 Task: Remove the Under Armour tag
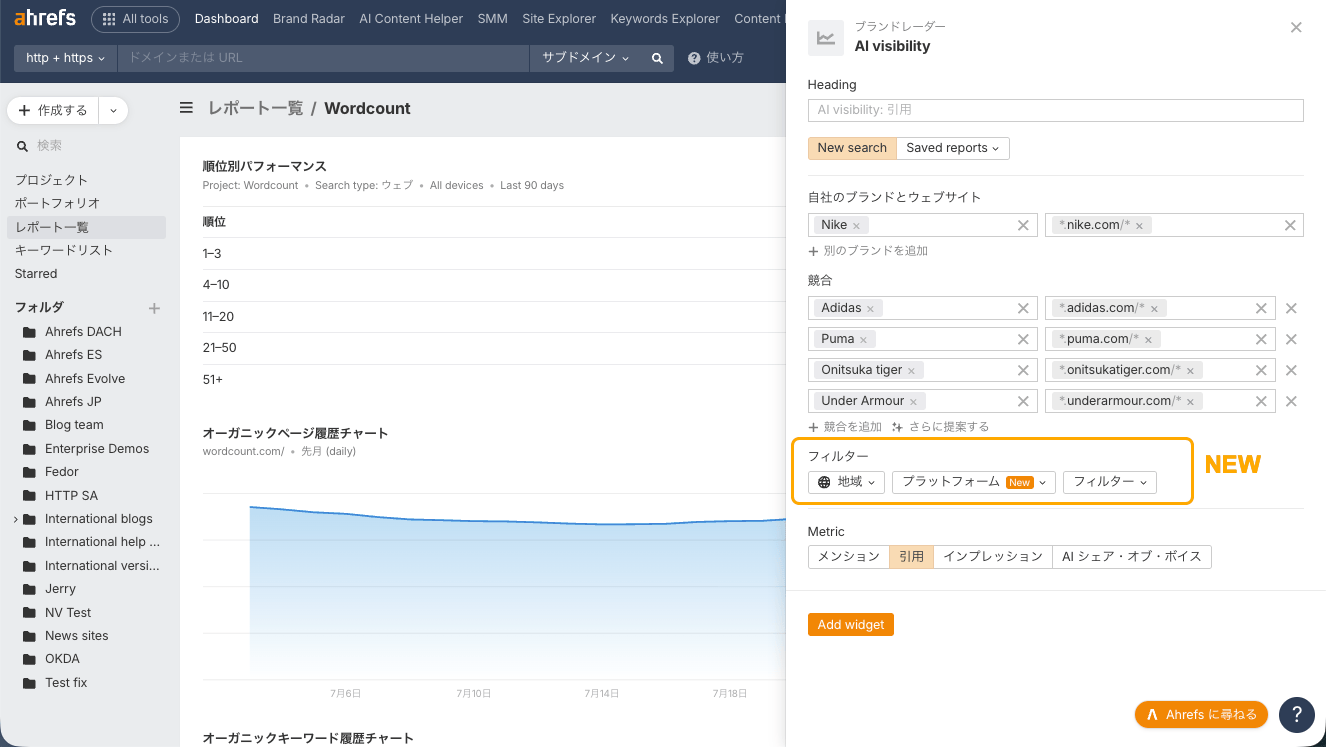click(x=913, y=402)
